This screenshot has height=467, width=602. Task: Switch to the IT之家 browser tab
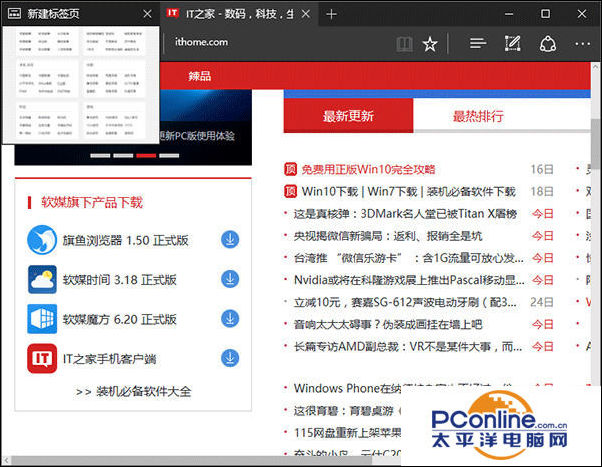click(238, 14)
